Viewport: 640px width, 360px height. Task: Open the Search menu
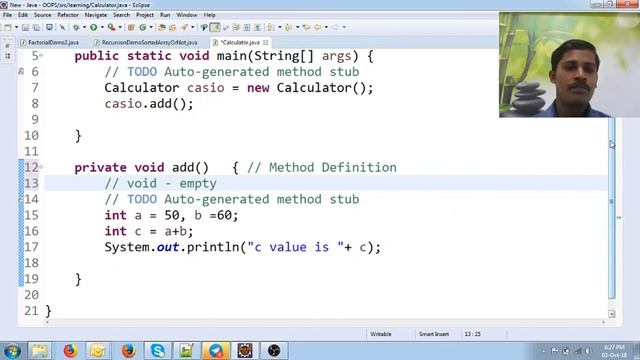122,15
